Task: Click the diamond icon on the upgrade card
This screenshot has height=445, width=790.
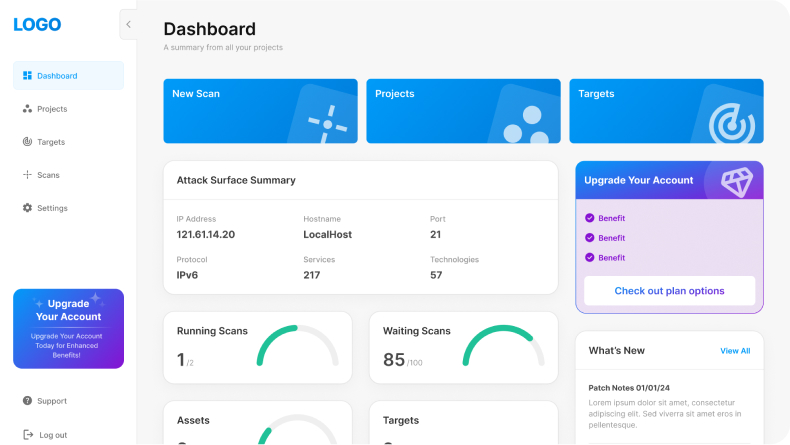Action: (x=737, y=181)
